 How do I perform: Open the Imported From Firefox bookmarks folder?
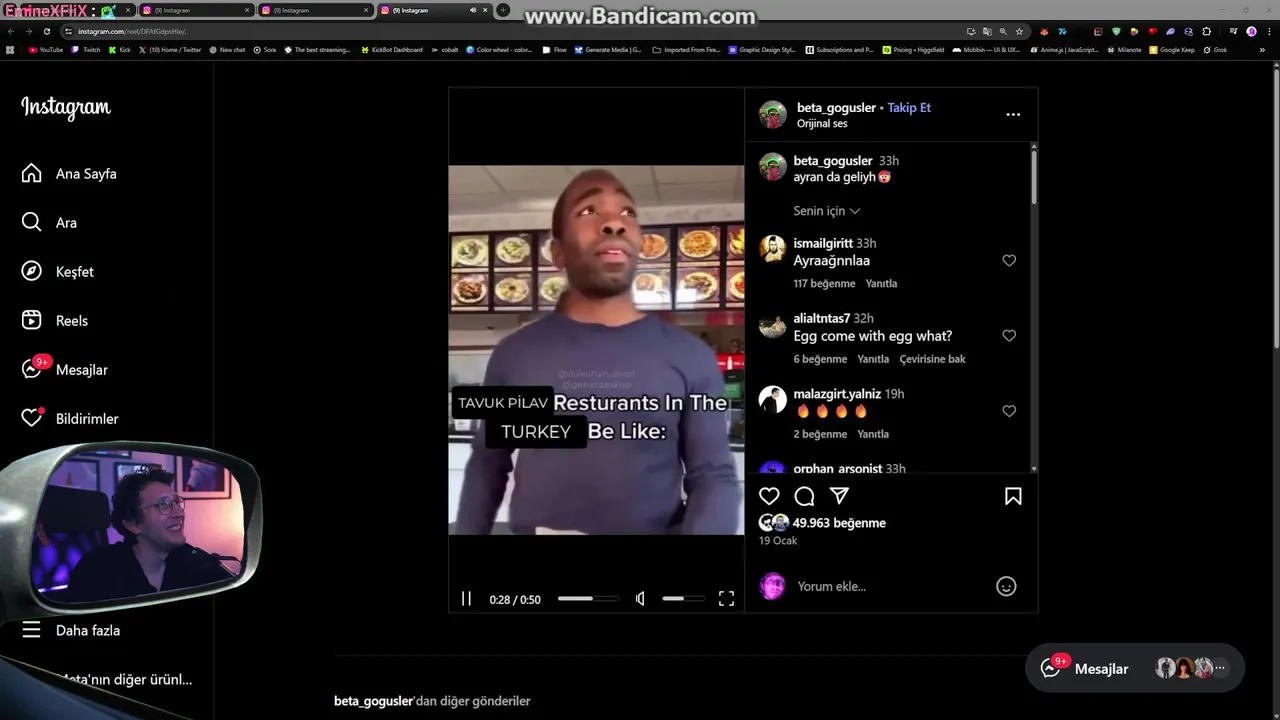(x=686, y=50)
